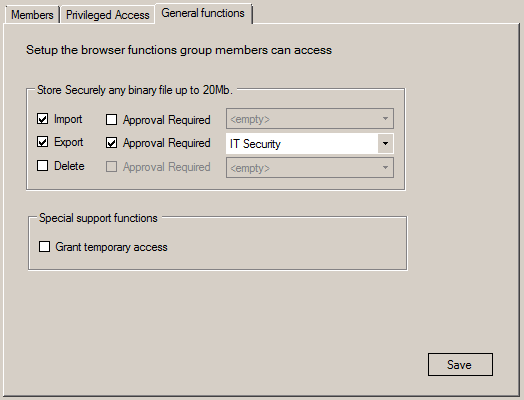The width and height of the screenshot is (524, 400).
Task: Uncheck the Export checkbox
Action: pos(42,142)
